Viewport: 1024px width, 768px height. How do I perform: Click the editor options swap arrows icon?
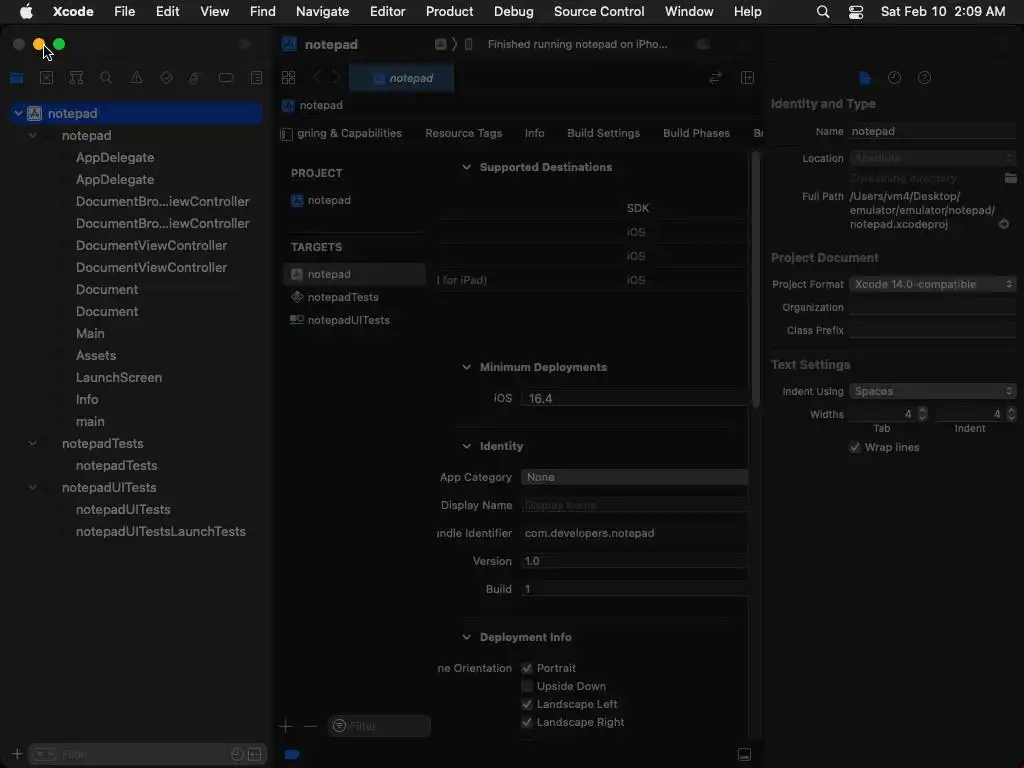(x=716, y=78)
